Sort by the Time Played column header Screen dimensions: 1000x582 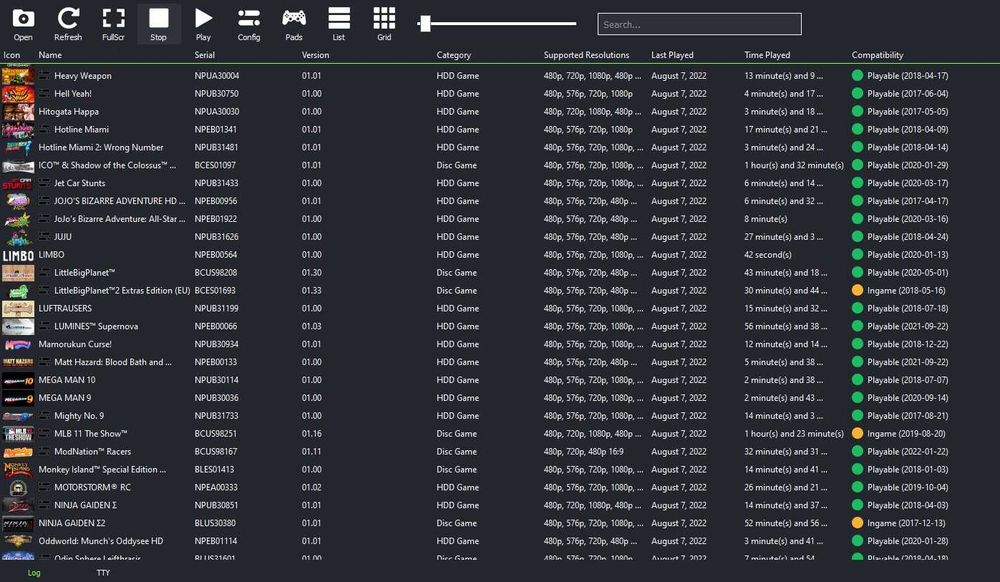tap(767, 55)
